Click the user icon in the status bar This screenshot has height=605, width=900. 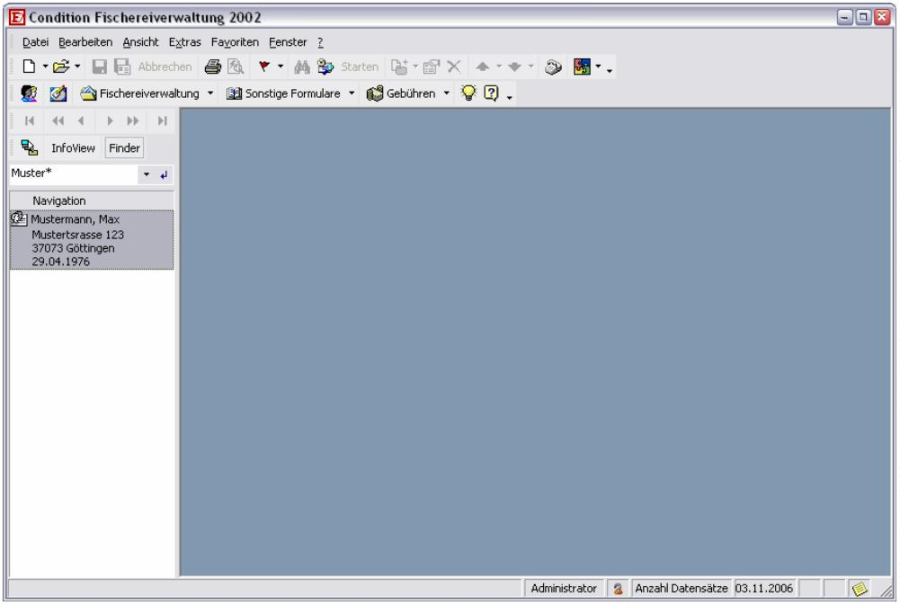[618, 589]
